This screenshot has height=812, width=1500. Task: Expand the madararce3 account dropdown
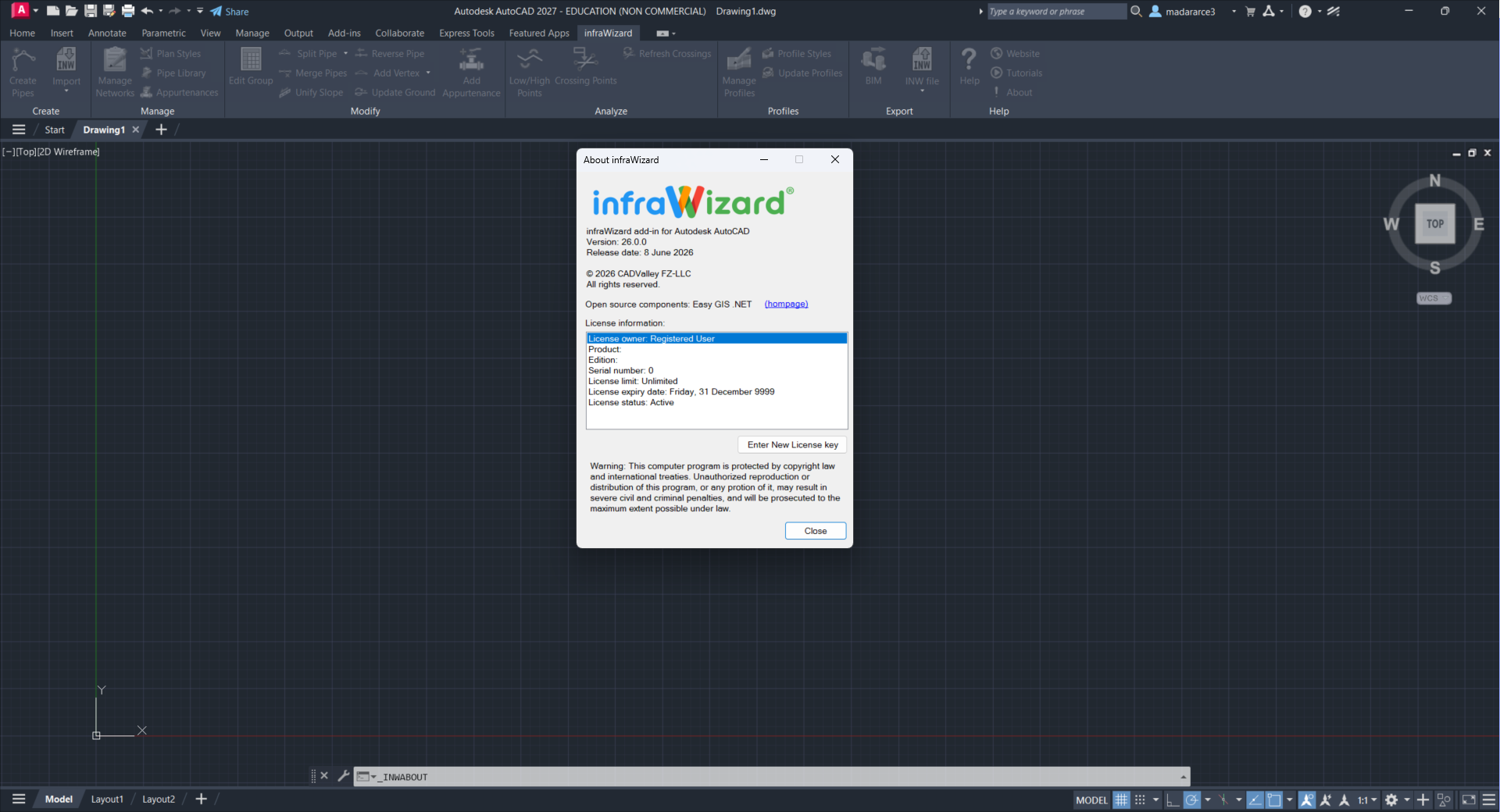coord(1234,12)
